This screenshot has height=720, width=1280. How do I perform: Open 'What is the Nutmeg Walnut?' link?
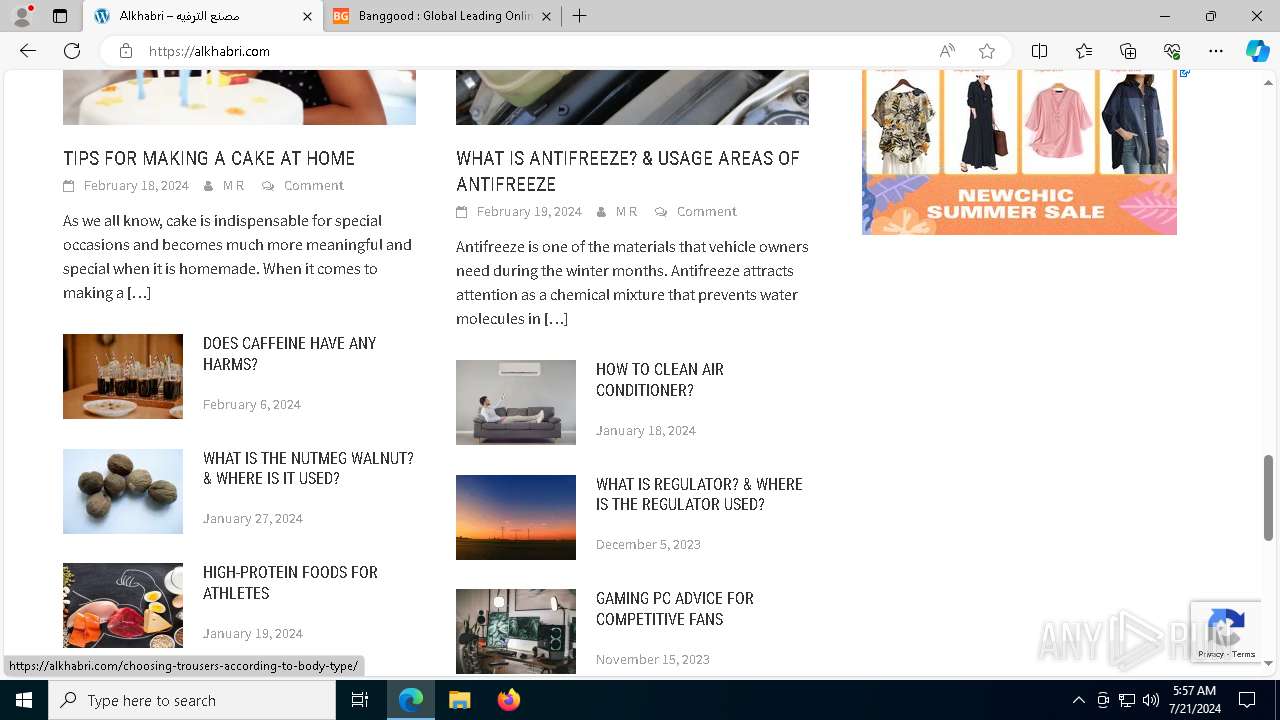coord(308,468)
